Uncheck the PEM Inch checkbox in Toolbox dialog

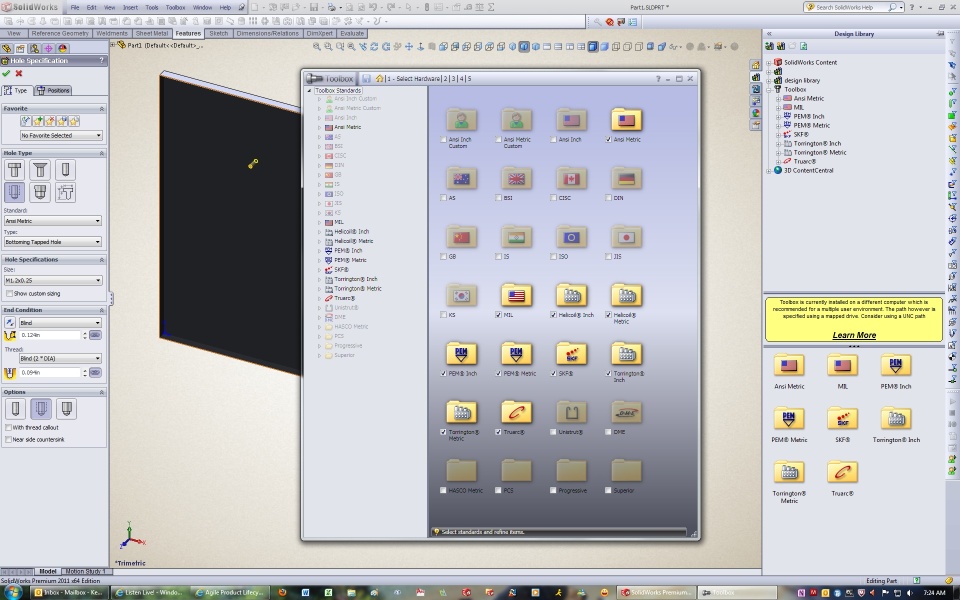443,373
